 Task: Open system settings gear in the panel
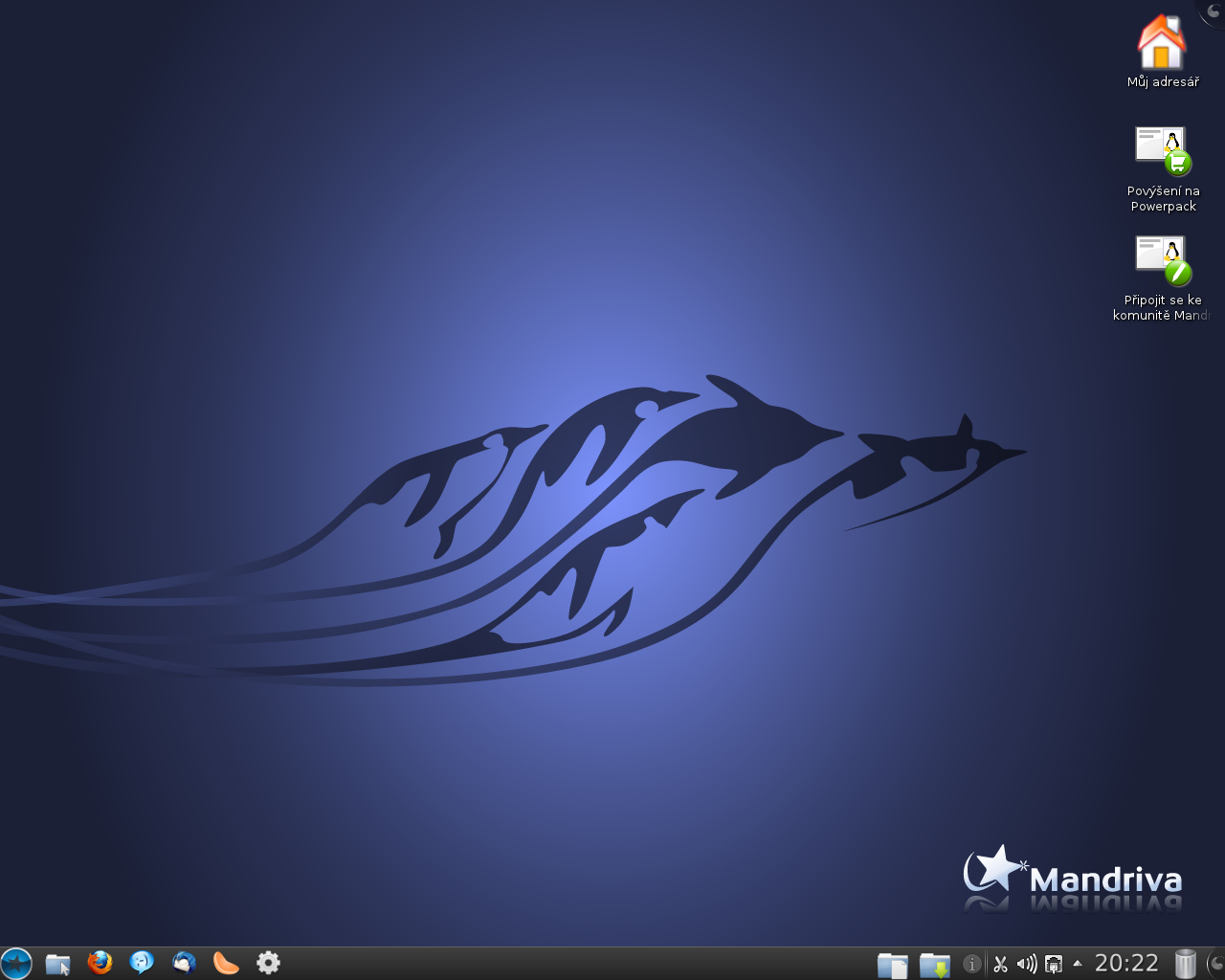point(268,963)
